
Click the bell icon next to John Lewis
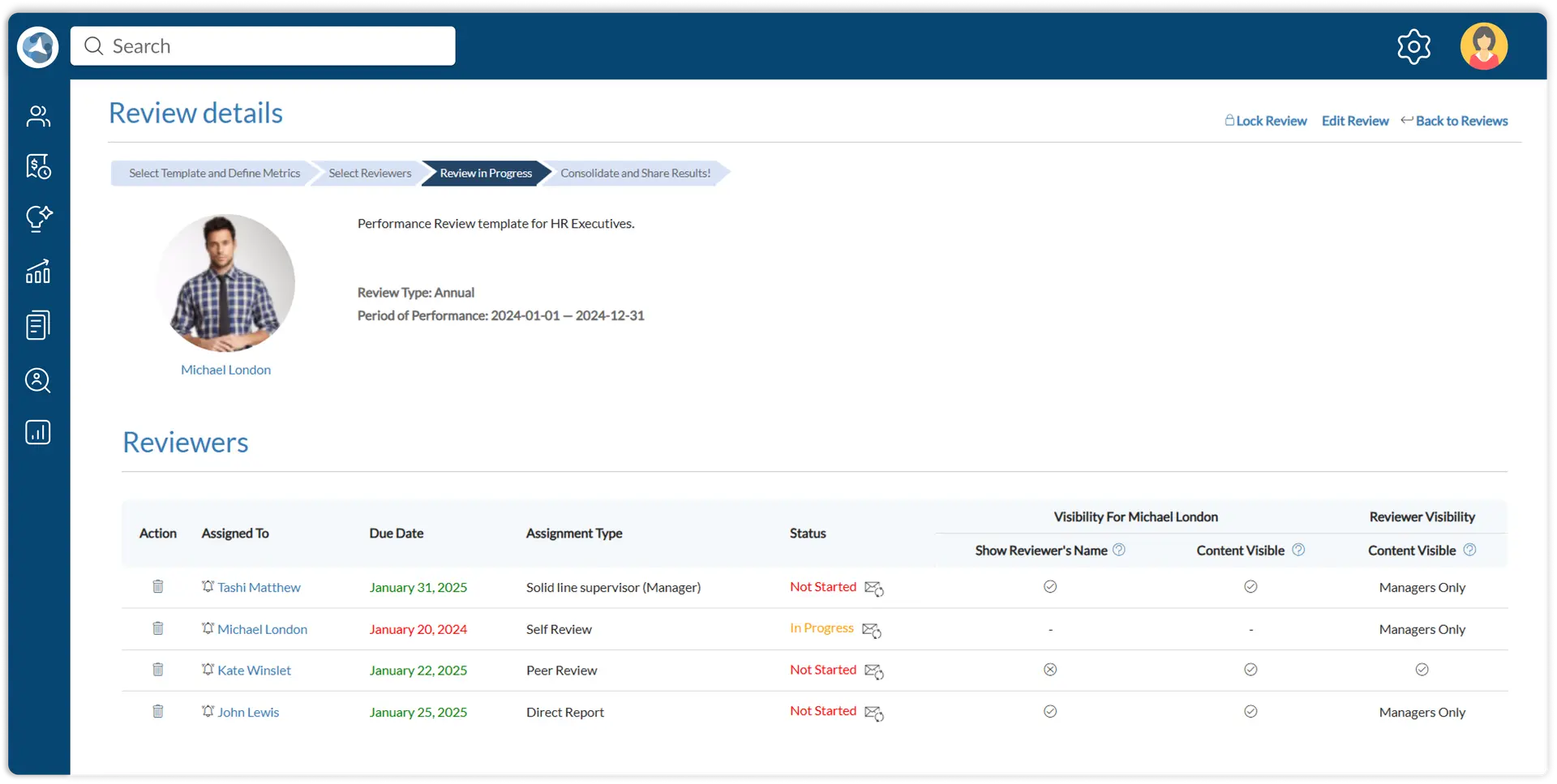pyautogui.click(x=208, y=711)
